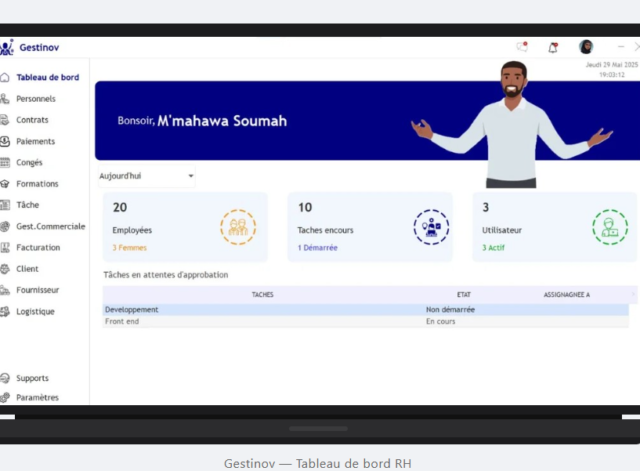This screenshot has width=640, height=471.
Task: Expand the Aujourd'hui period dropdown
Action: coord(147,176)
